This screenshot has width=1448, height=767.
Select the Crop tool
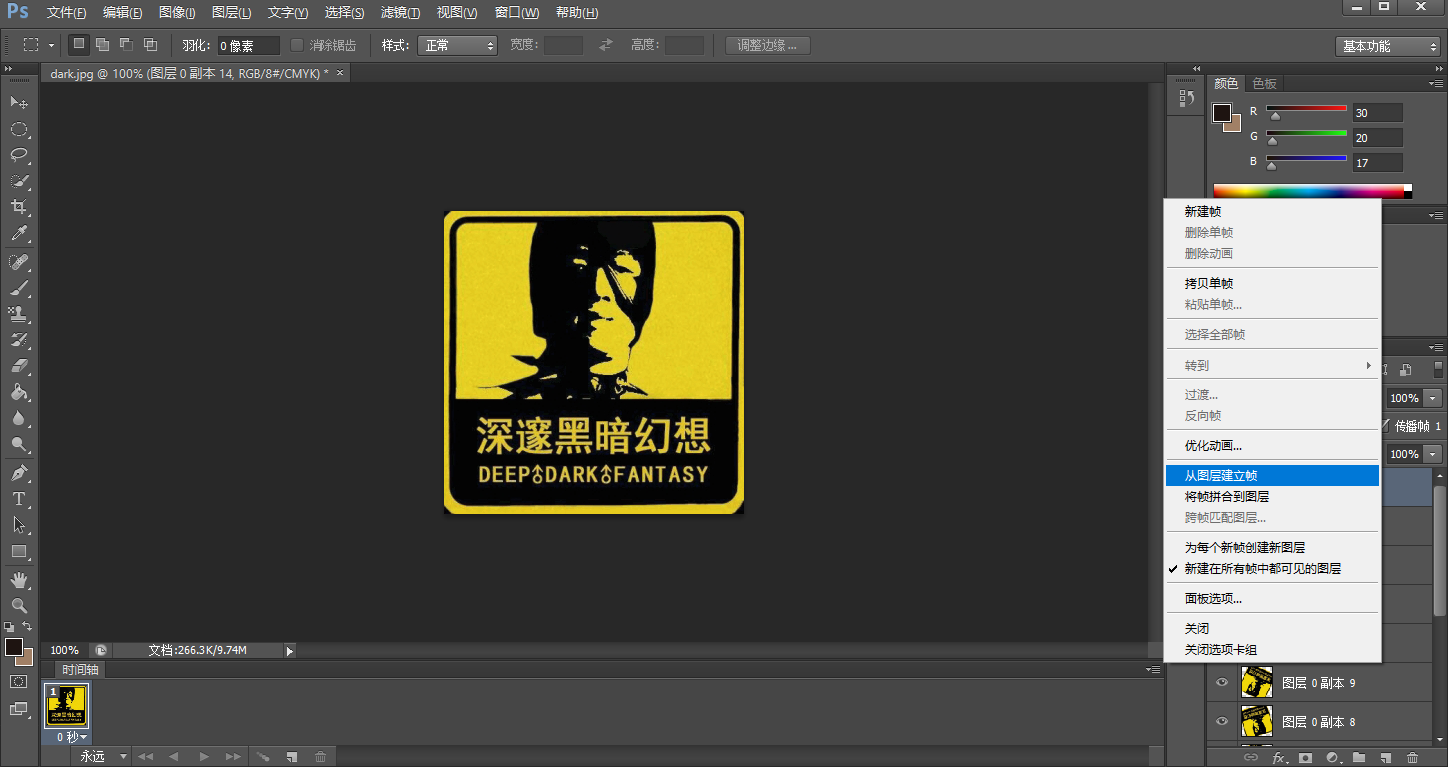[19, 207]
